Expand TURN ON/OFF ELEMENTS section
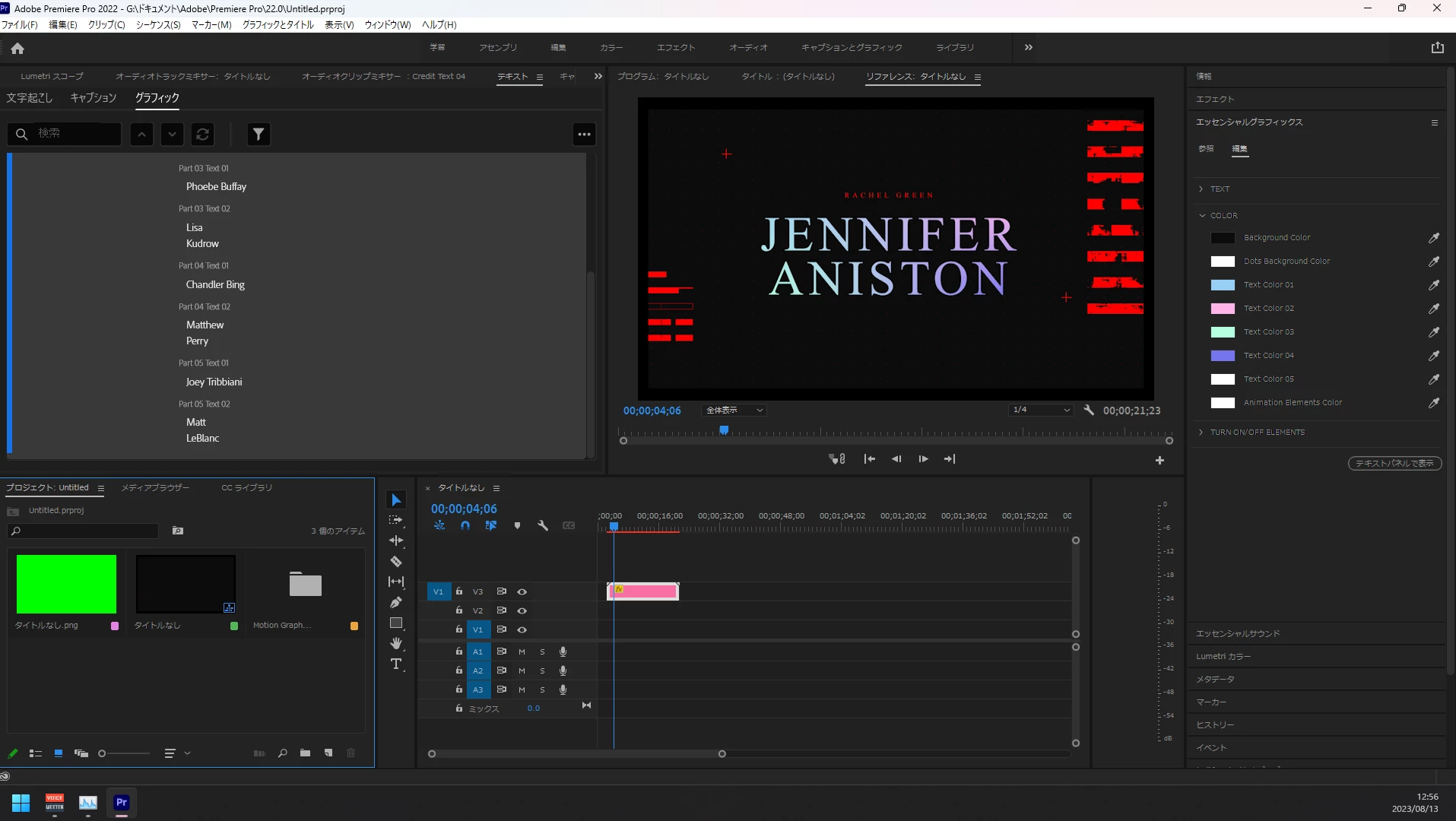Image resolution: width=1456 pixels, height=821 pixels. [x=1201, y=432]
